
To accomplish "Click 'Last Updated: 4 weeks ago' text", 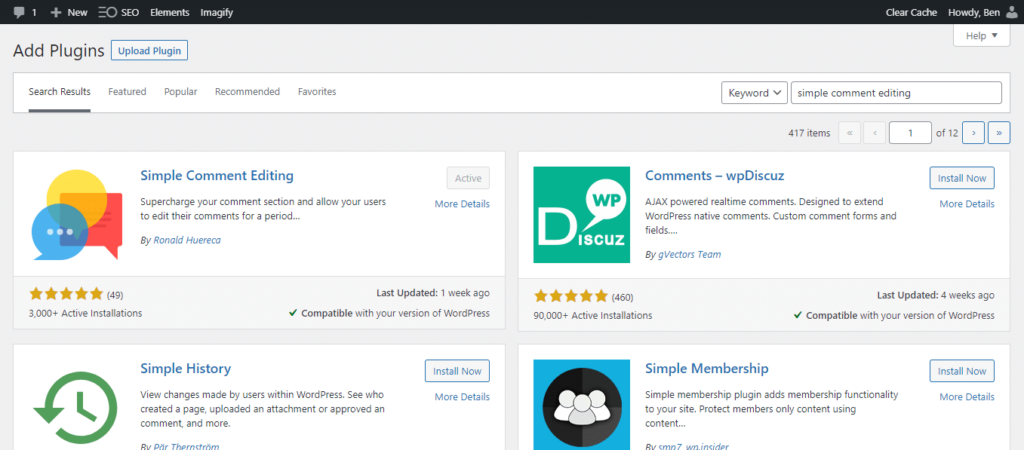I will pyautogui.click(x=936, y=295).
